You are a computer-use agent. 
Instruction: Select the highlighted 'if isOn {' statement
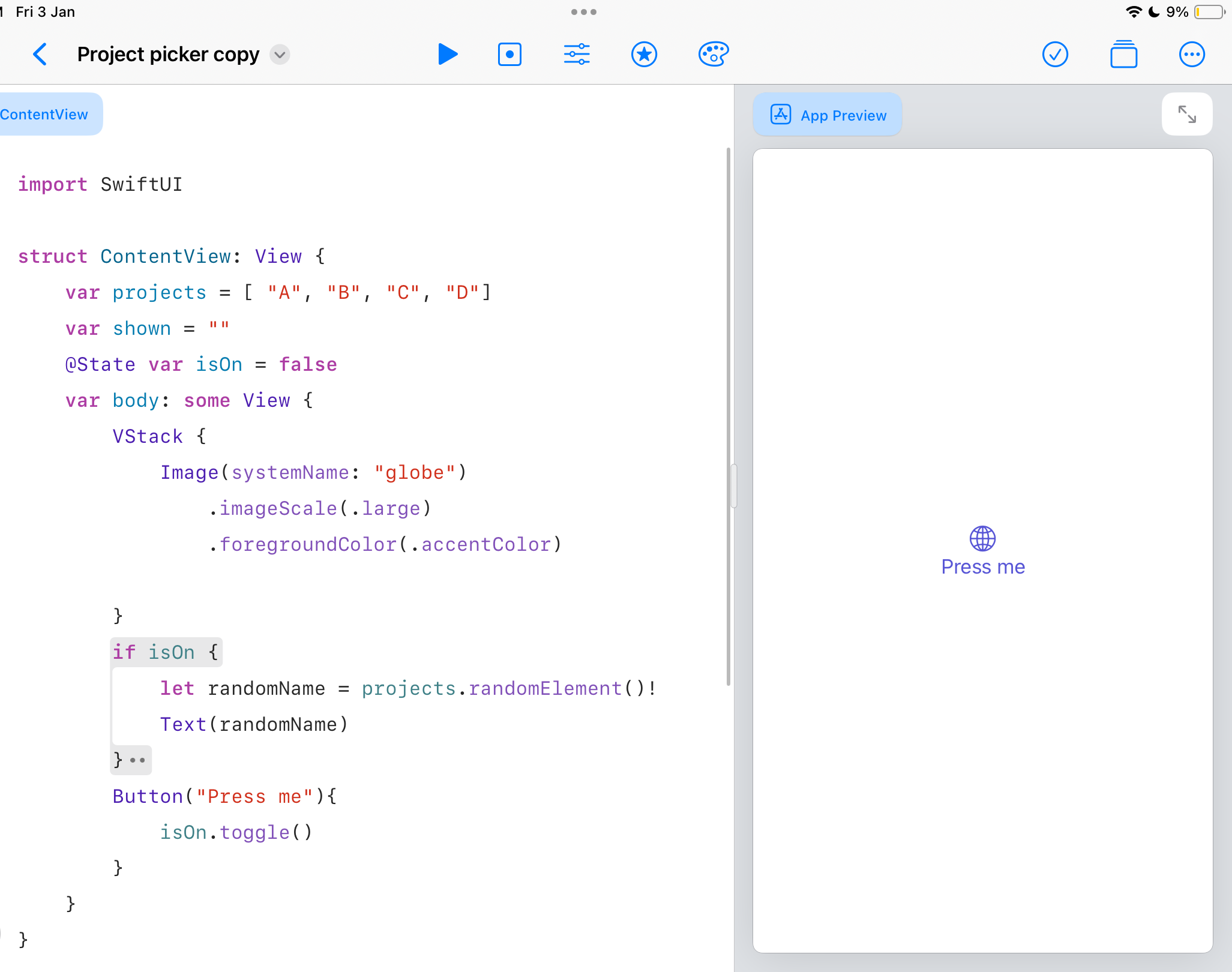coord(166,652)
